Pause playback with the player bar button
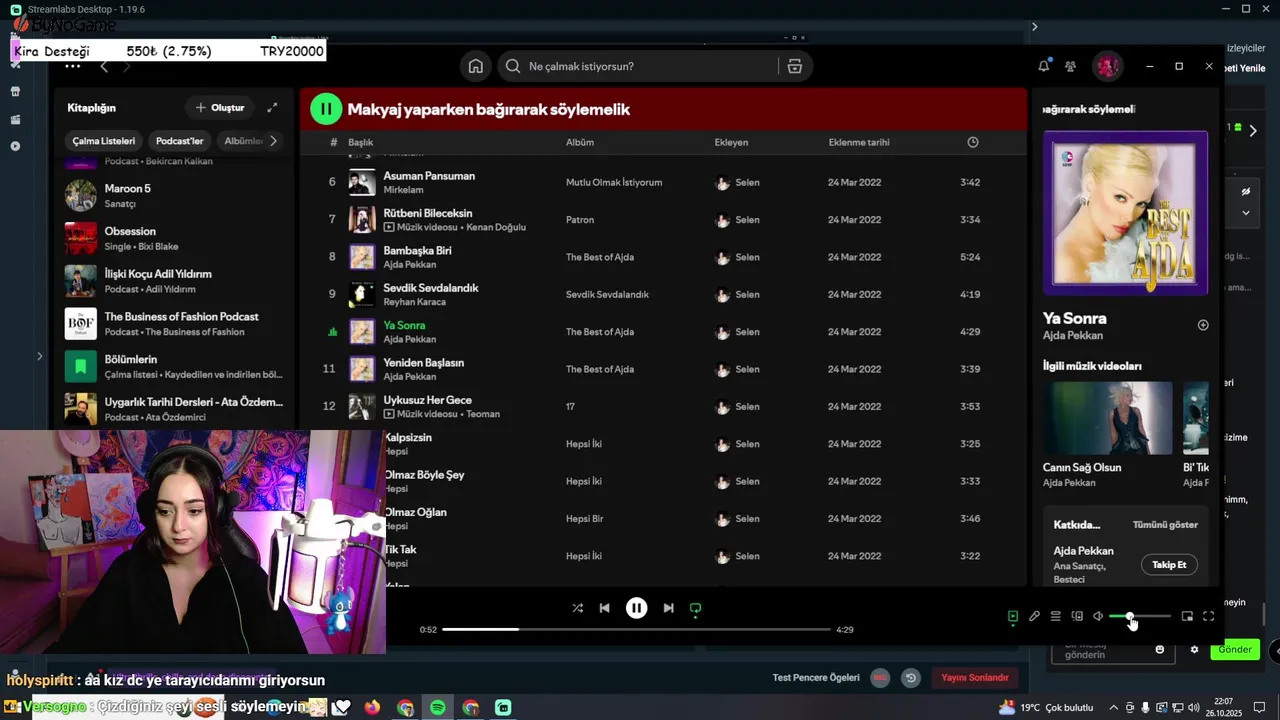 (x=636, y=608)
